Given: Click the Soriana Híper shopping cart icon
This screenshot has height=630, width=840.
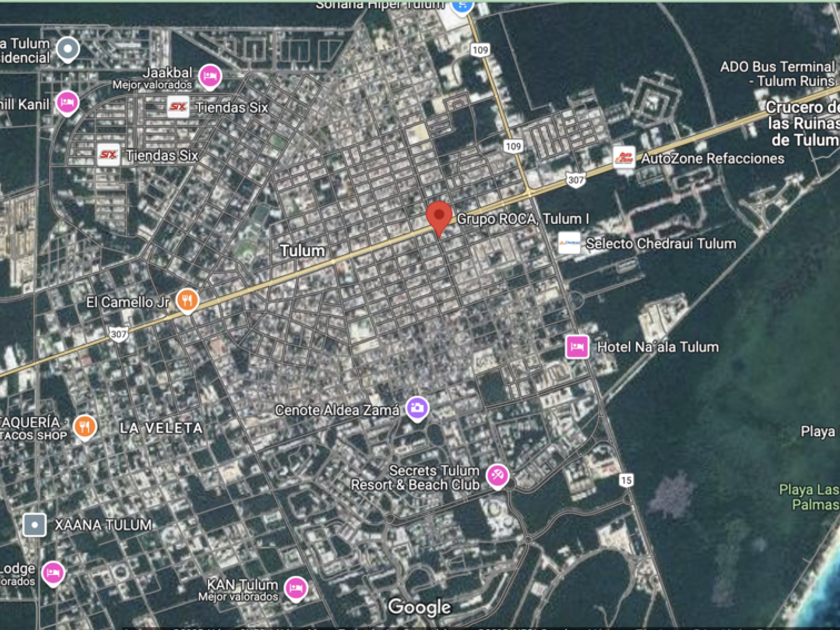Looking at the screenshot, I should 461,6.
